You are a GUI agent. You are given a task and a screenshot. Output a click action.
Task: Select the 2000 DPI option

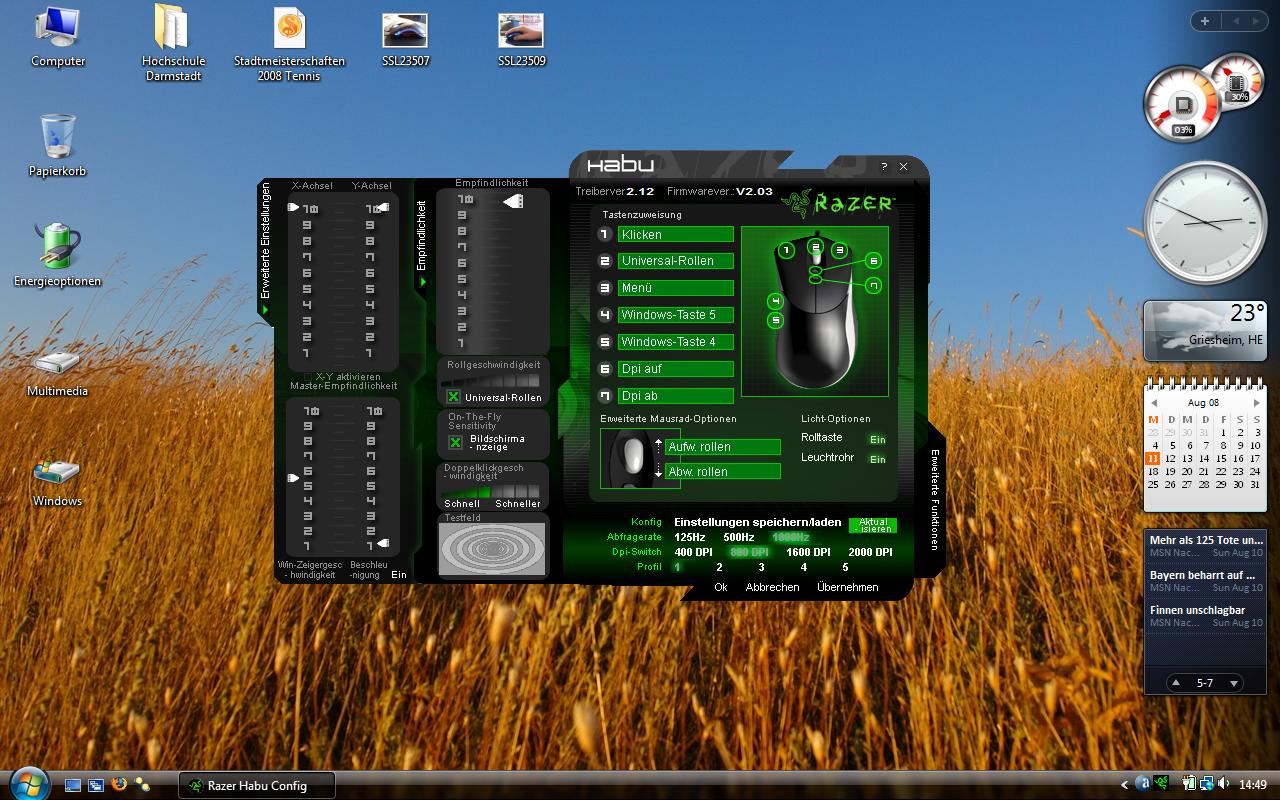tap(870, 552)
